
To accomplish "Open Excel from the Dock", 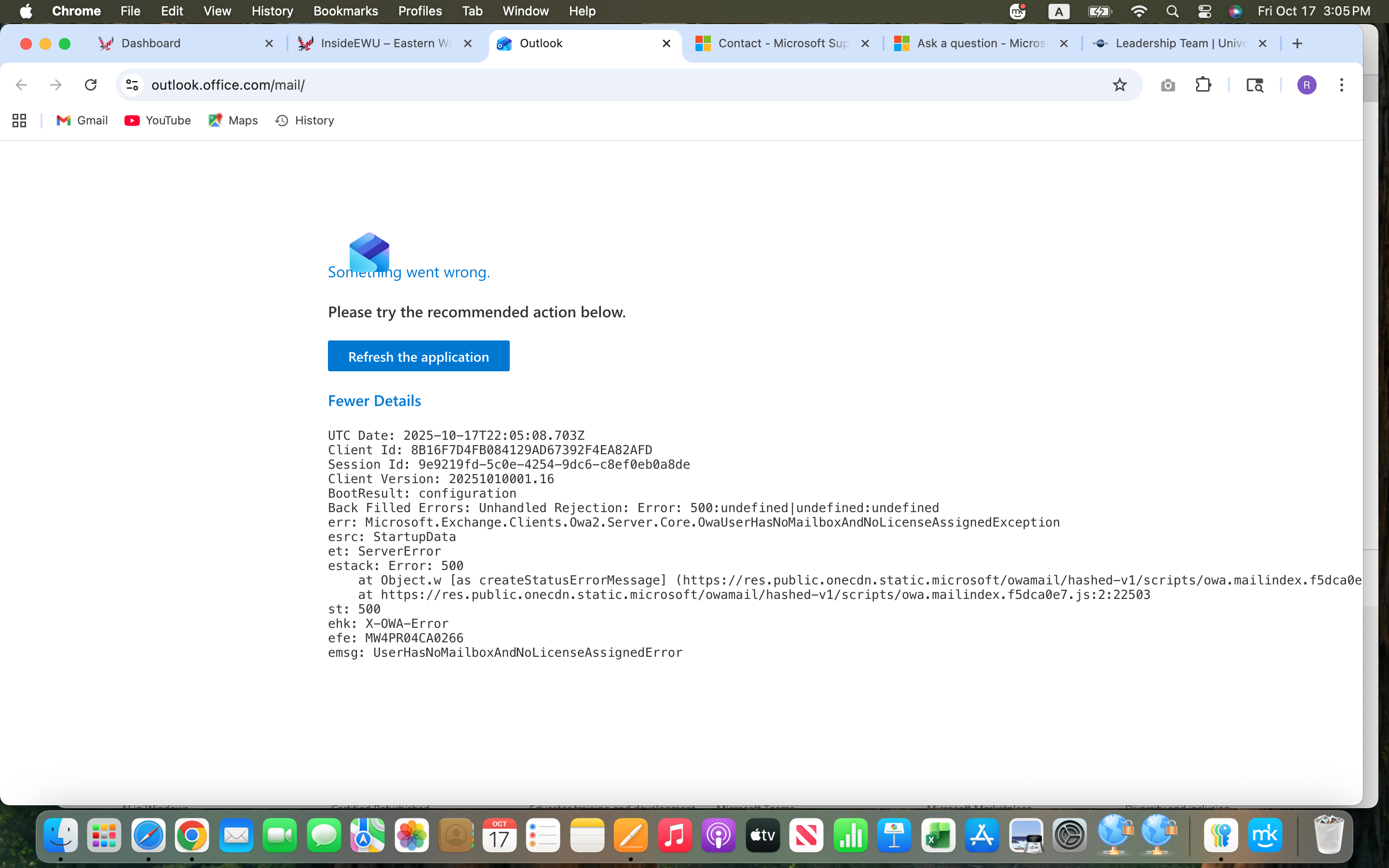I will 939,835.
